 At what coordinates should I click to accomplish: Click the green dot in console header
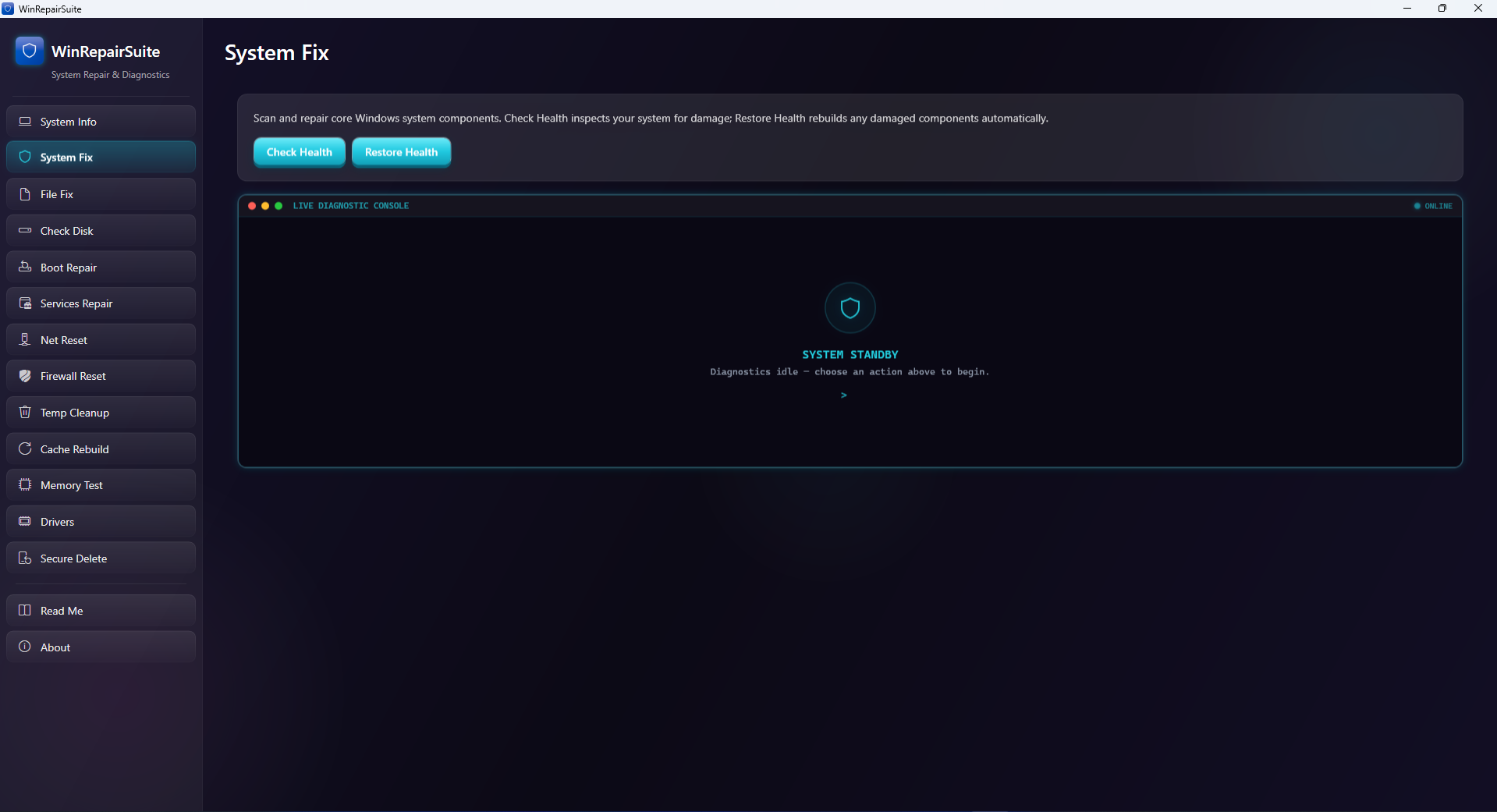pyautogui.click(x=278, y=206)
